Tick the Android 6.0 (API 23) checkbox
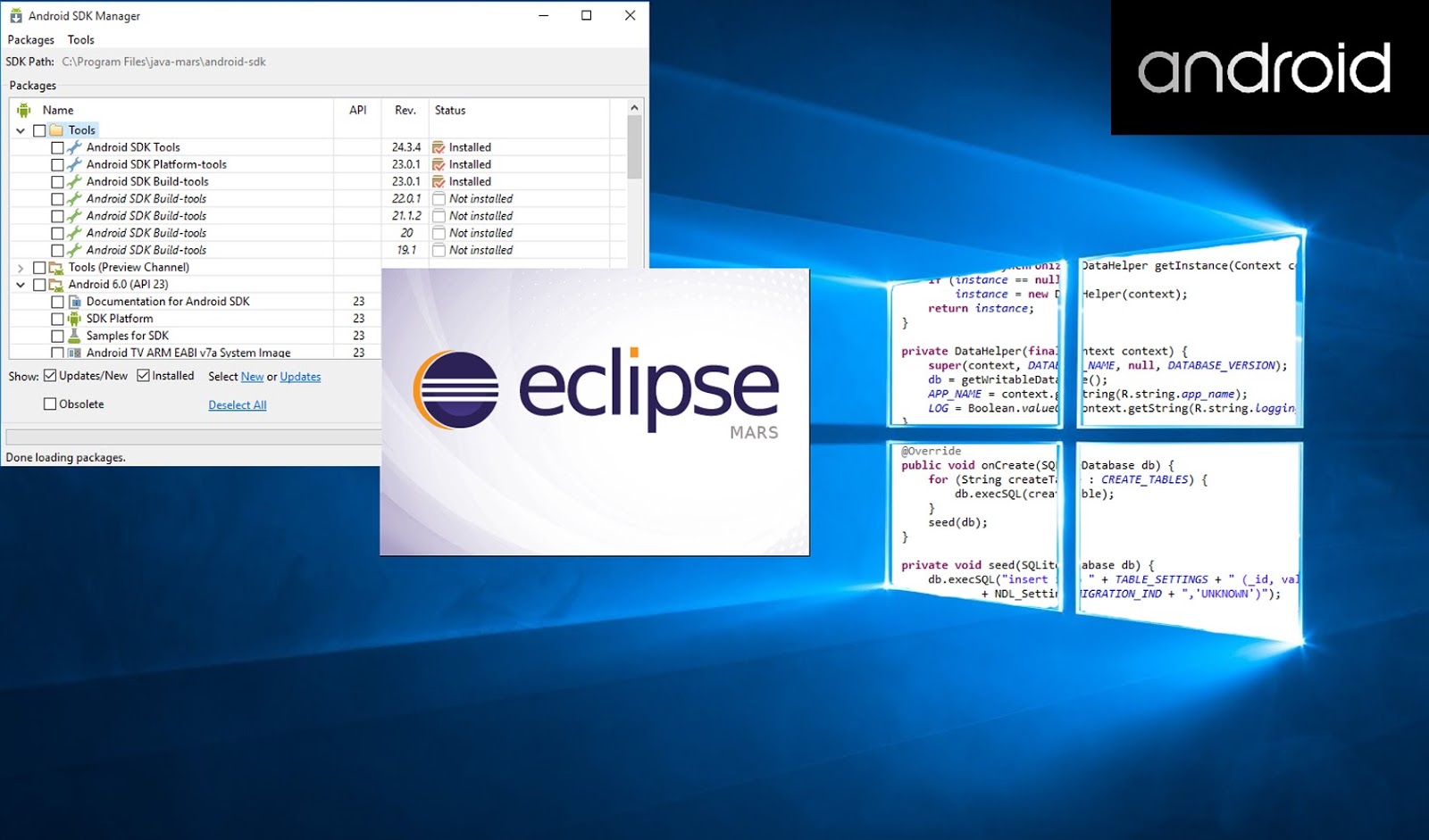Viewport: 1429px width, 840px height. (x=39, y=284)
